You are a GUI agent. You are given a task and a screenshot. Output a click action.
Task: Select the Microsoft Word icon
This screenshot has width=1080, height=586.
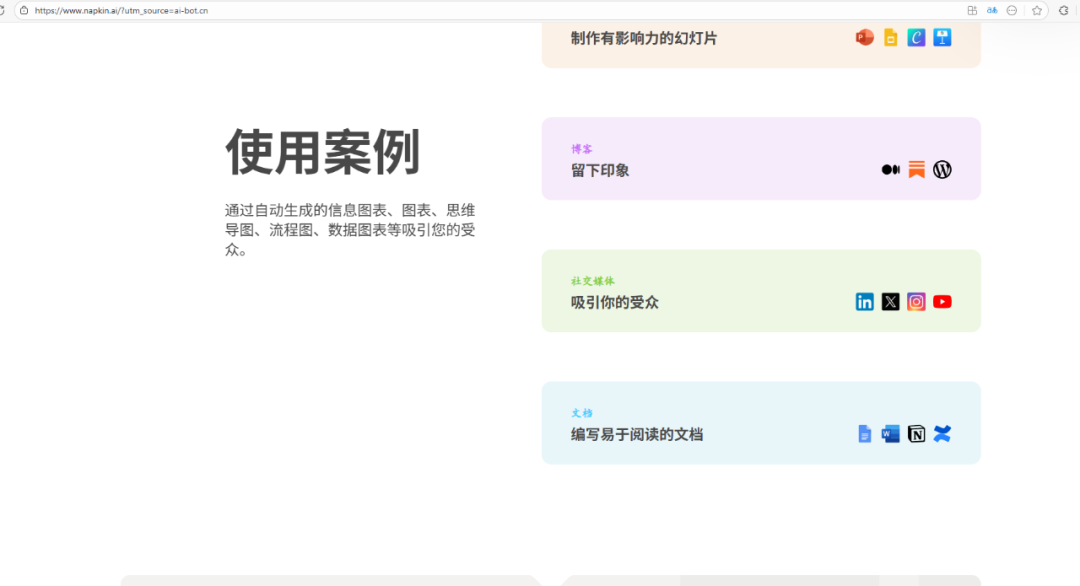click(890, 434)
